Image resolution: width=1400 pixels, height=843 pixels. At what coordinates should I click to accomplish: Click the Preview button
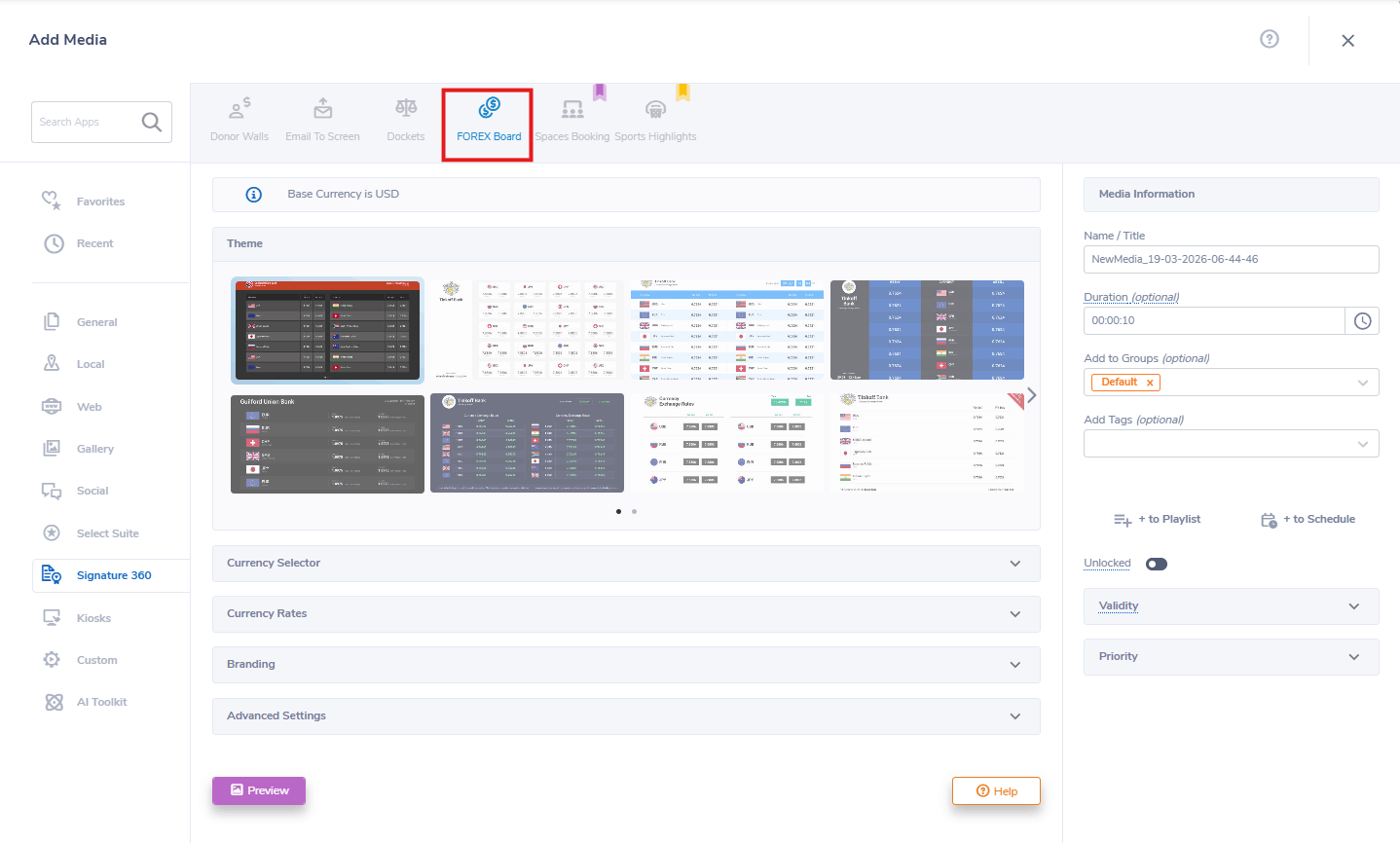pyautogui.click(x=259, y=790)
